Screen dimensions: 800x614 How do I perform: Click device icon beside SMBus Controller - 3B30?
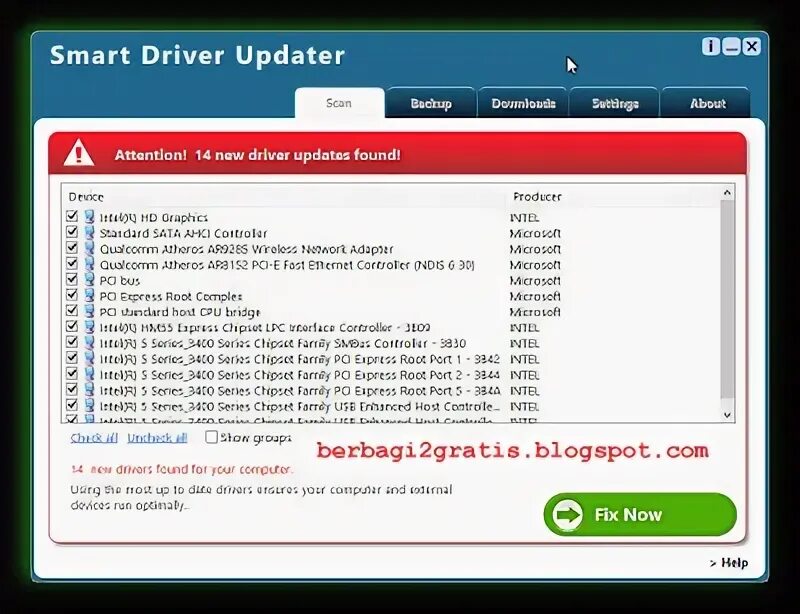pos(89,343)
